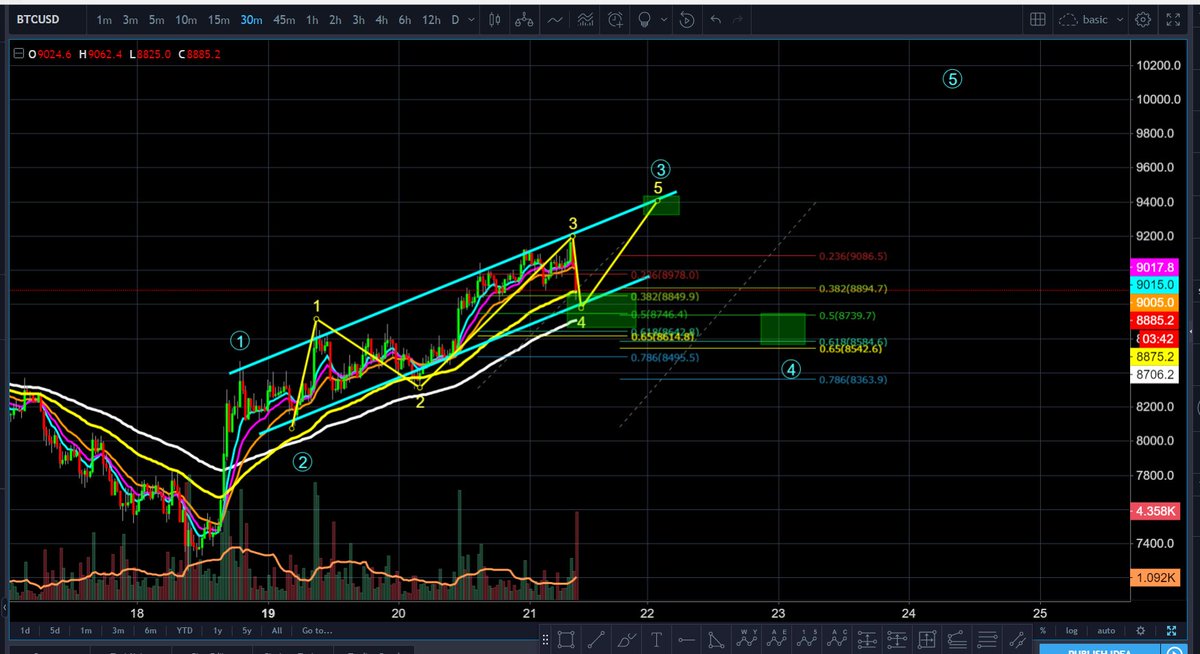Screen dimensions: 1200x654
Task: Click the blue maximize chart icon at bottom
Action: [1171, 631]
